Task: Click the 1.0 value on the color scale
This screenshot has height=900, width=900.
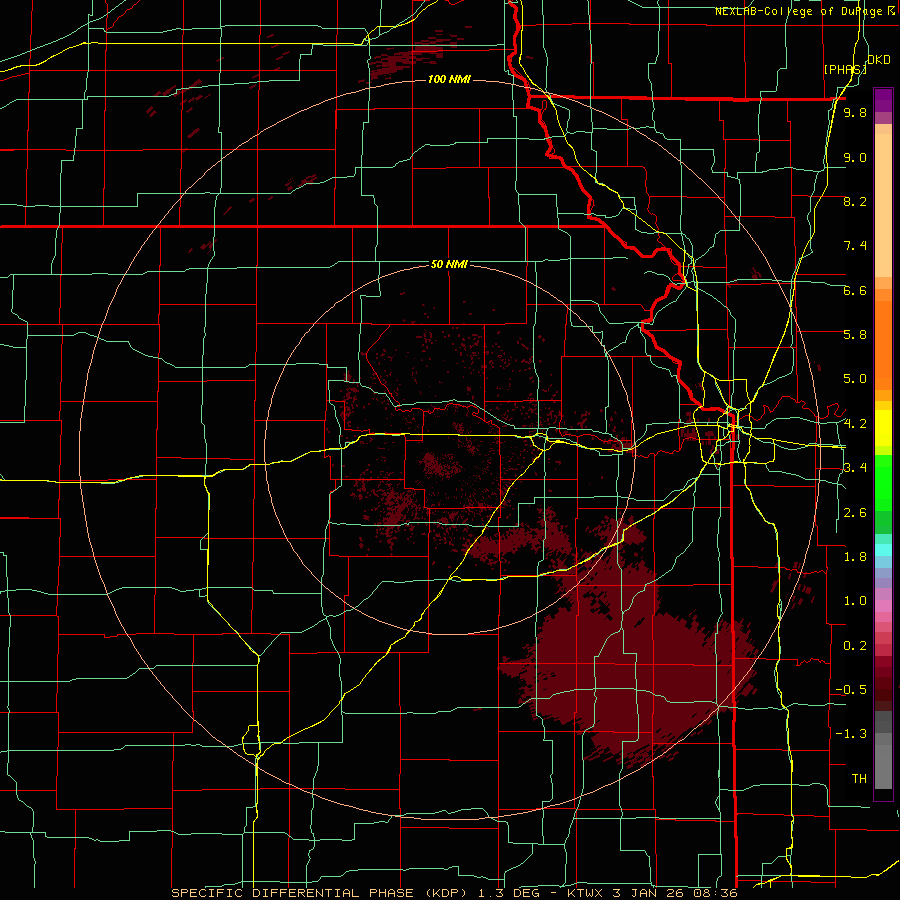Action: point(855,601)
